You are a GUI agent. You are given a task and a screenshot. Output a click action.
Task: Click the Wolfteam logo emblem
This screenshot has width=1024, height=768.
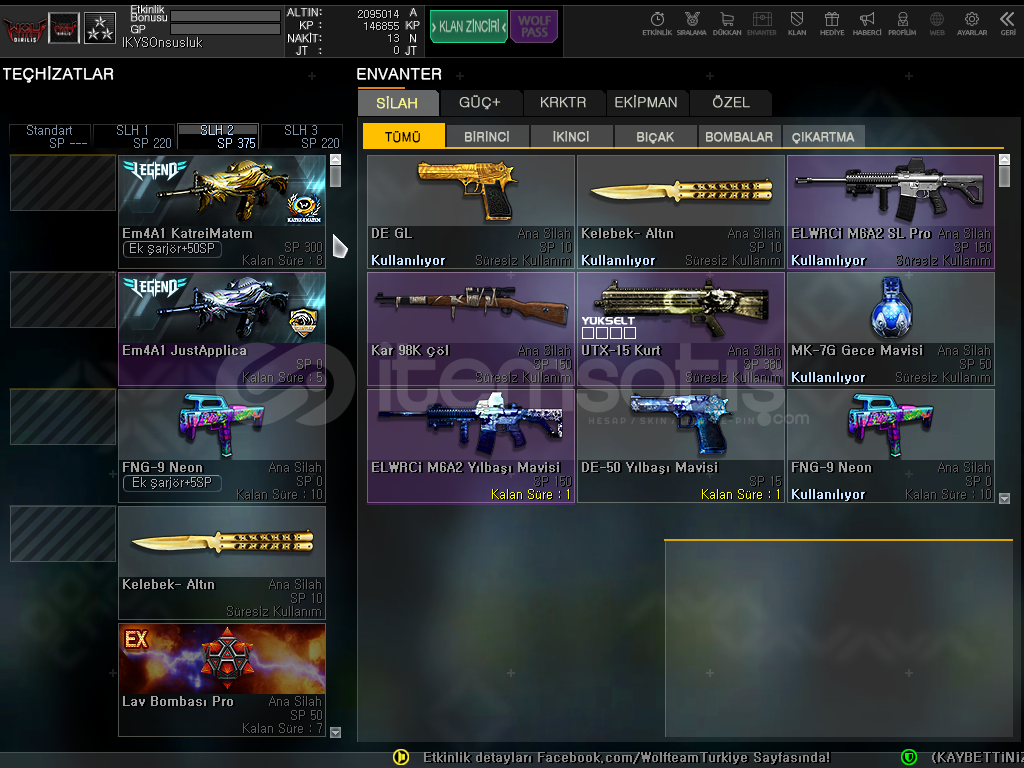[x=24, y=29]
